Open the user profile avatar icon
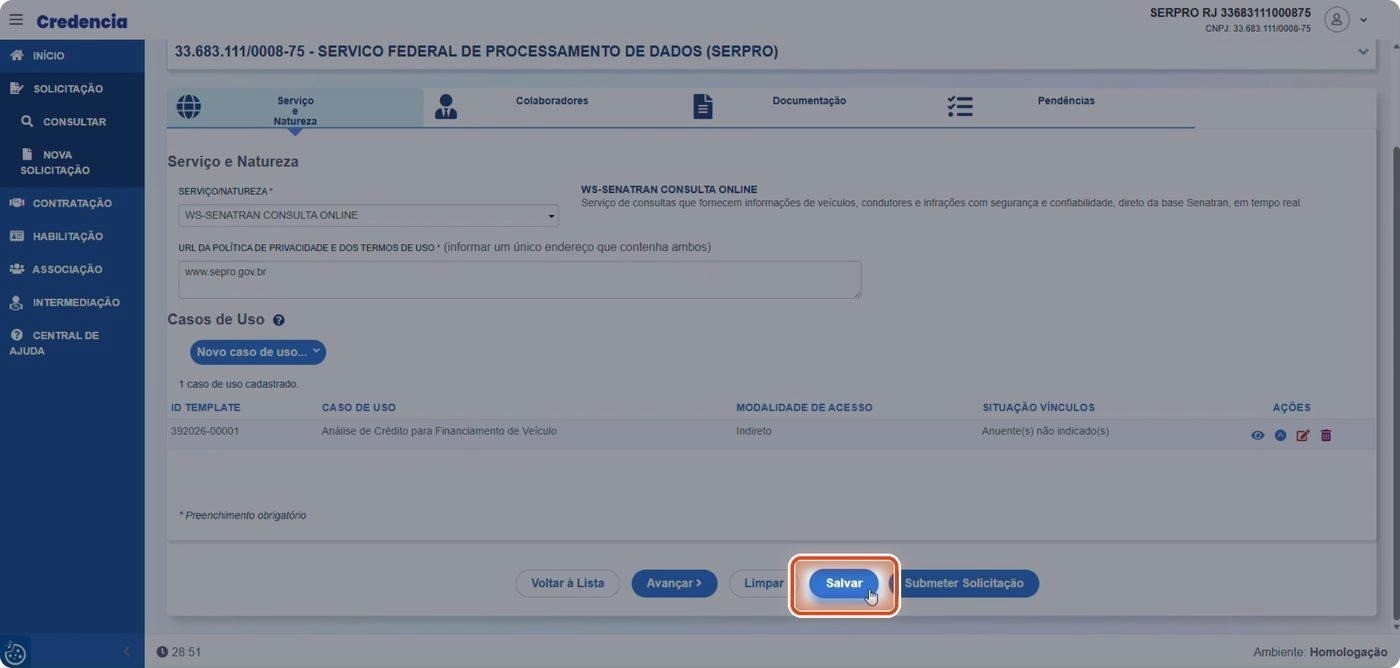 [1336, 20]
